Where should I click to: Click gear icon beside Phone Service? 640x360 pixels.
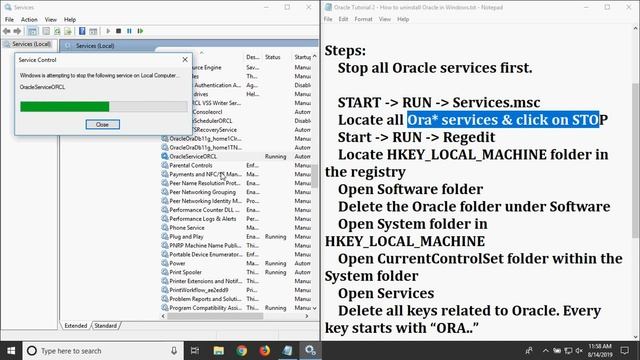click(164, 228)
